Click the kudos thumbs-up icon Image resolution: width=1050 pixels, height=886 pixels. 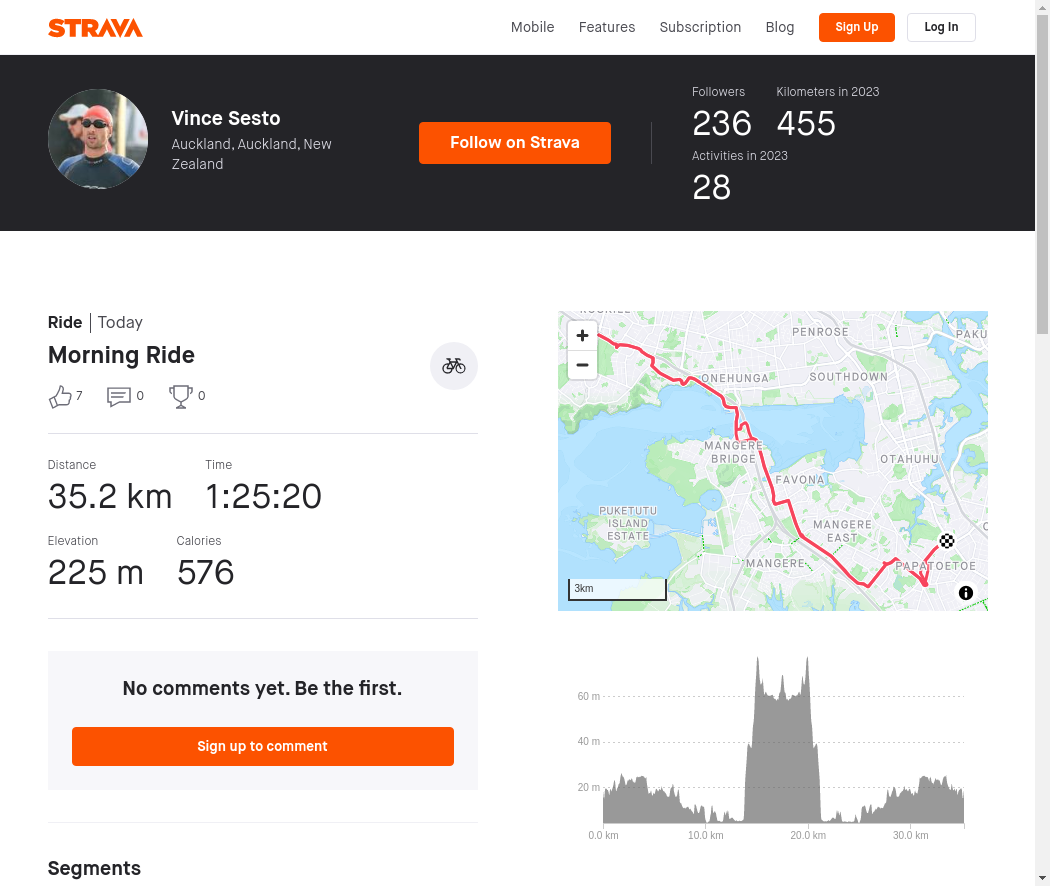60,396
